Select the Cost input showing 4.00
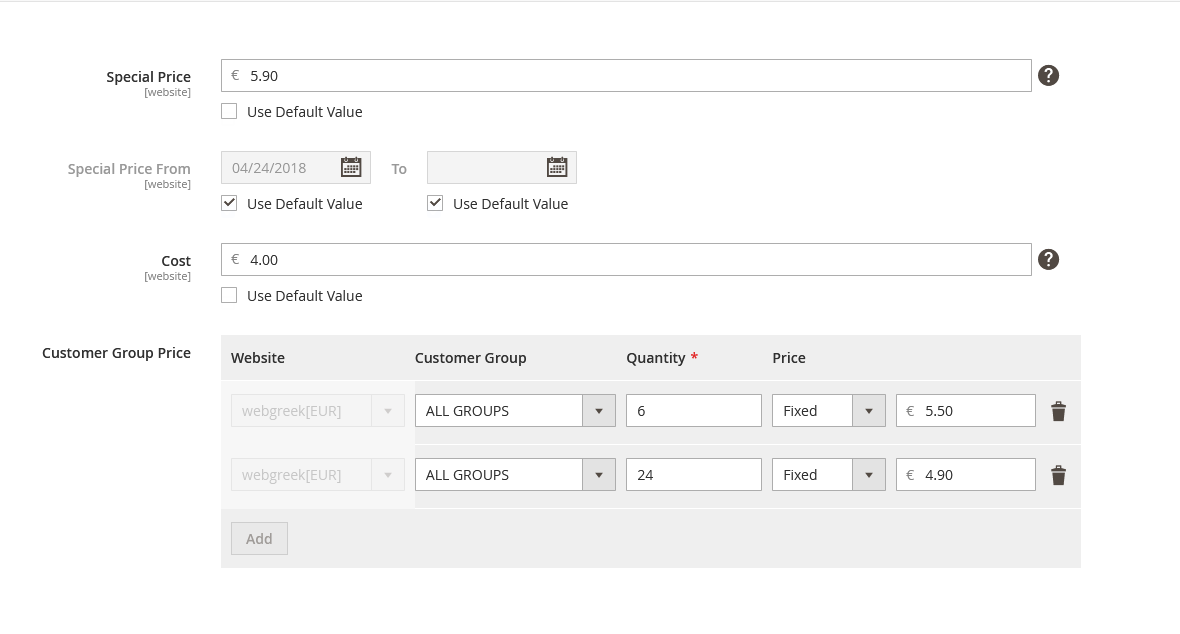 point(626,259)
